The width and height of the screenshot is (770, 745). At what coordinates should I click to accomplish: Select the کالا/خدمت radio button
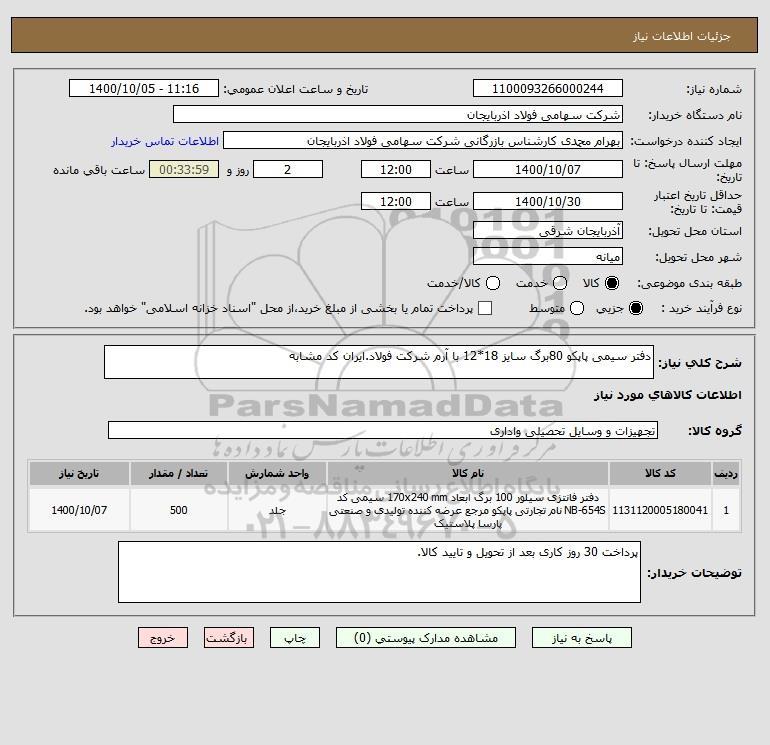point(493,283)
